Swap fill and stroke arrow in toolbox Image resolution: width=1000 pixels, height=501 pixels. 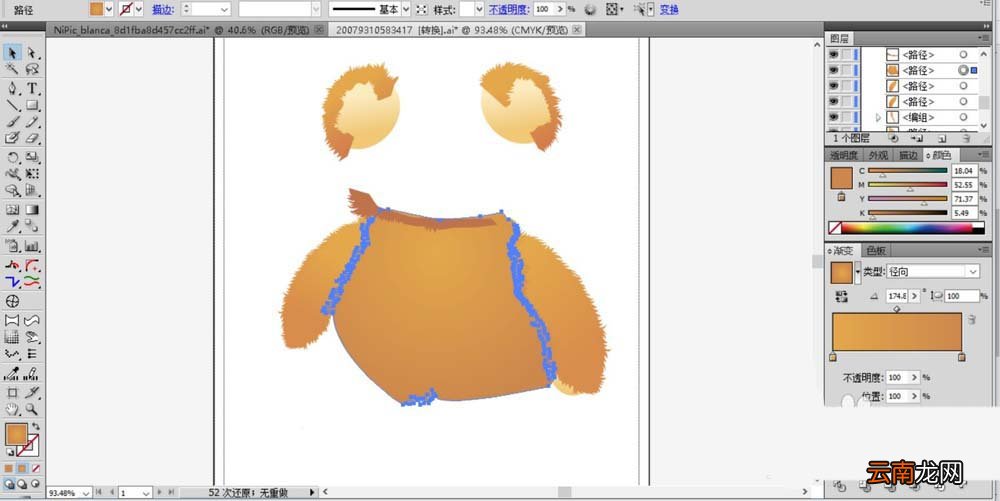pos(36,426)
